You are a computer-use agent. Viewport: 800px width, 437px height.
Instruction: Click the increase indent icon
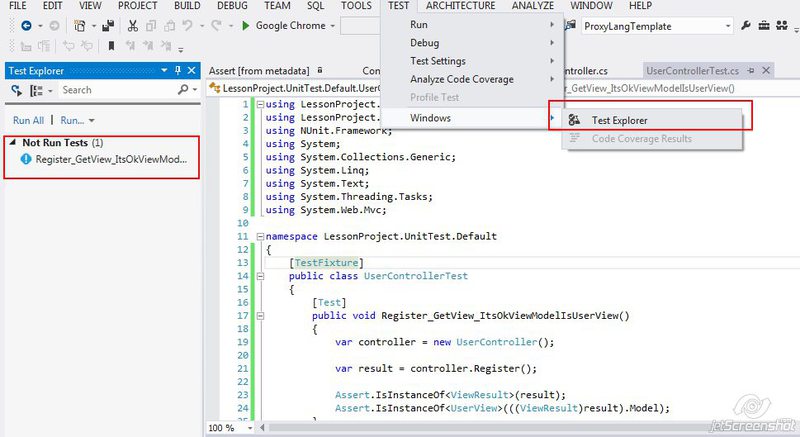coord(44,47)
